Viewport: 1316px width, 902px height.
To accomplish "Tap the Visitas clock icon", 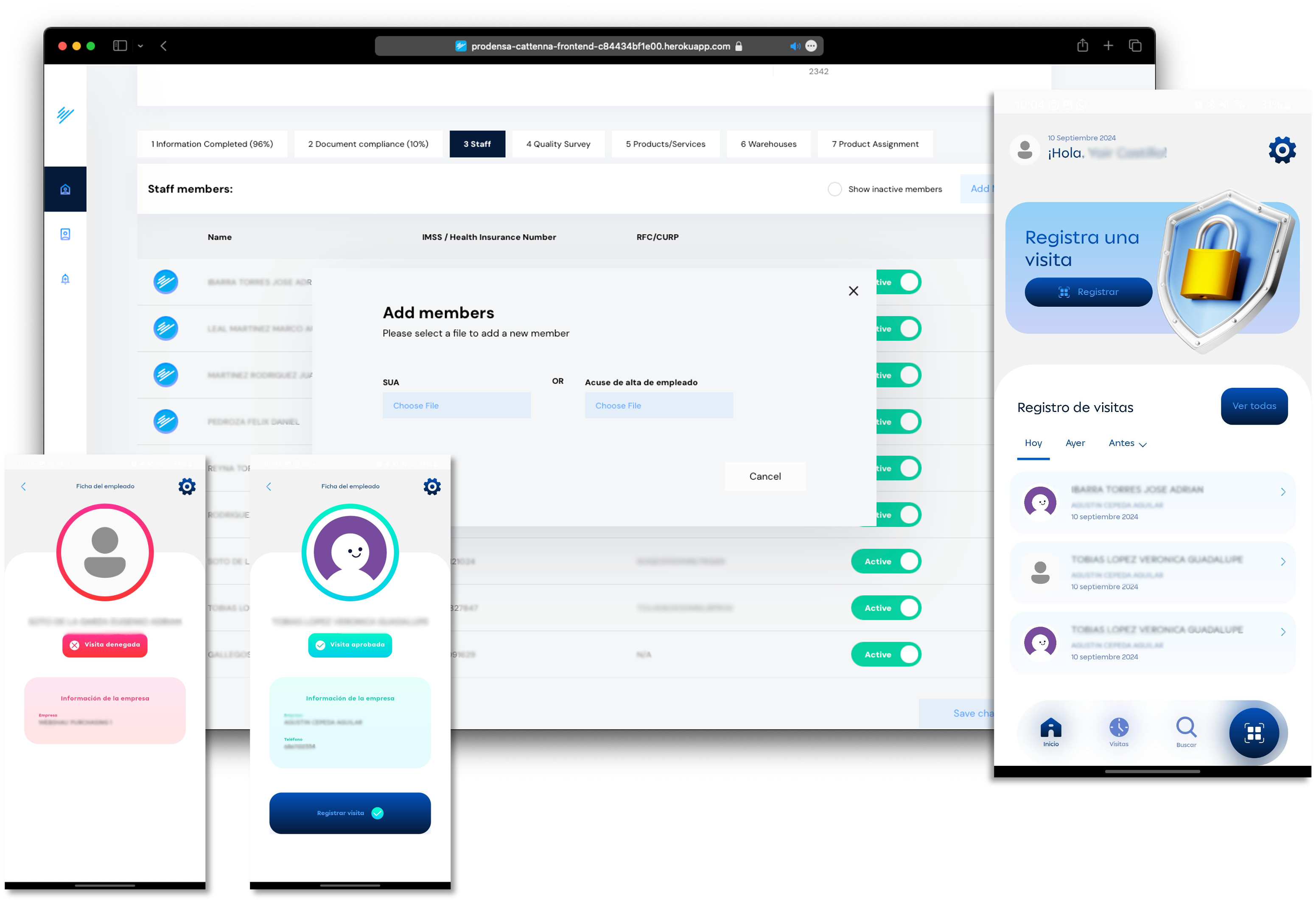I will [x=1118, y=728].
